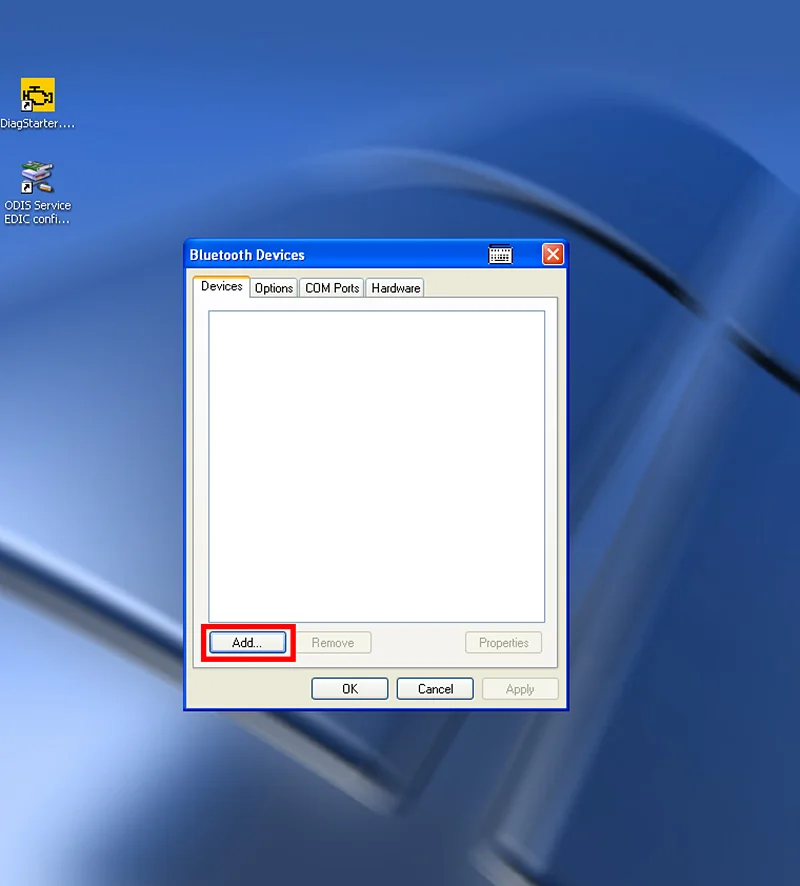Open the Hardware tab
The width and height of the screenshot is (800, 886).
pos(395,288)
